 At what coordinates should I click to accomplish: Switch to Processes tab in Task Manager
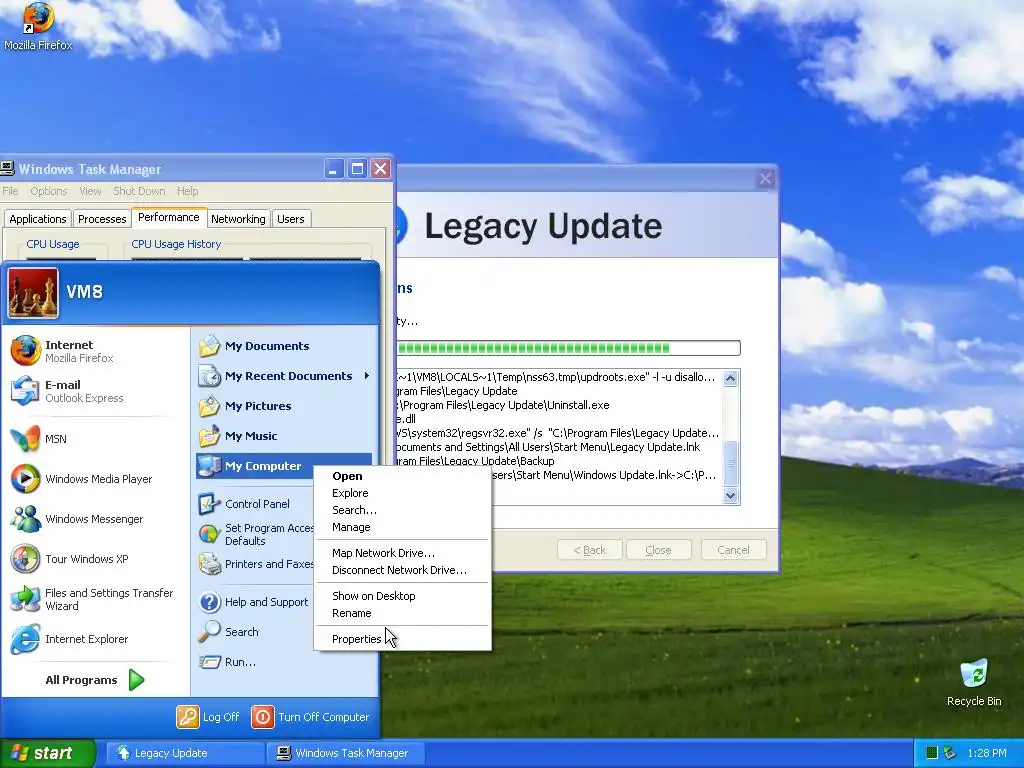point(102,219)
